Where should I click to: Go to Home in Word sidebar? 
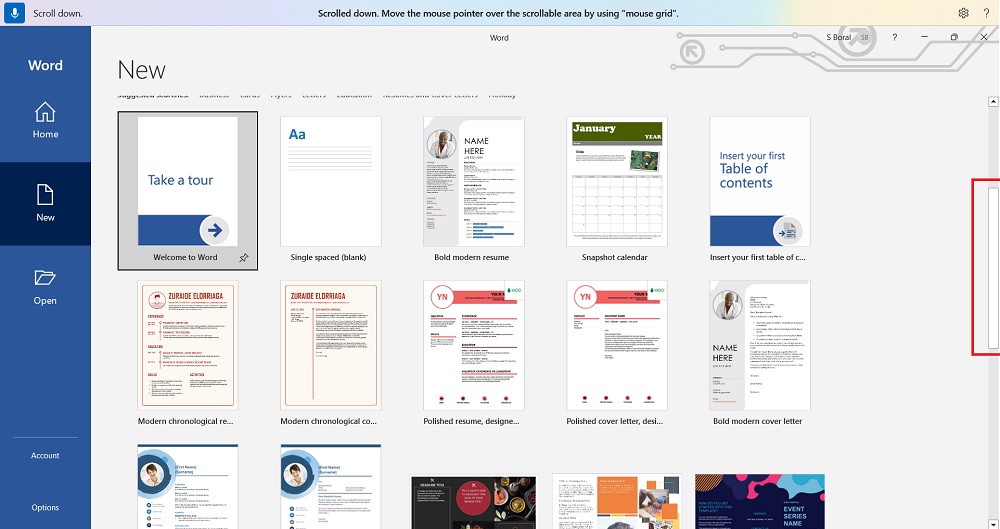pyautogui.click(x=45, y=121)
